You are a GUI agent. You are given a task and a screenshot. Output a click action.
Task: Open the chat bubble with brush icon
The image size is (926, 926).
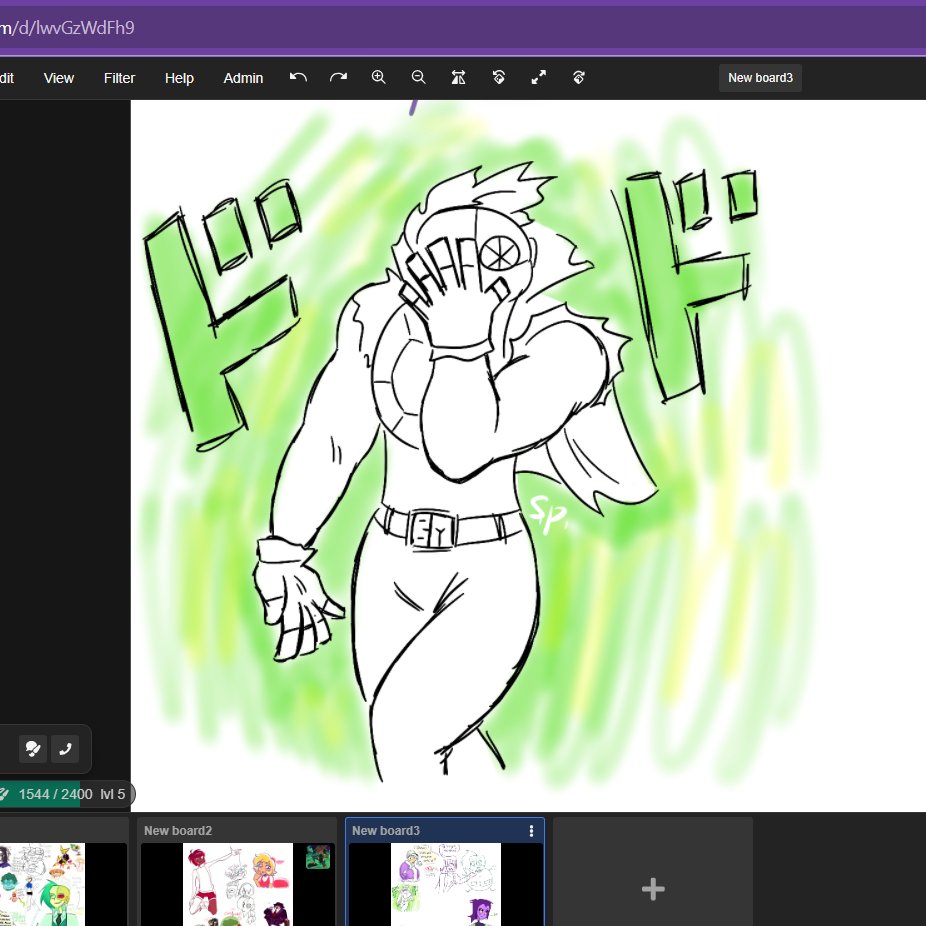point(33,749)
